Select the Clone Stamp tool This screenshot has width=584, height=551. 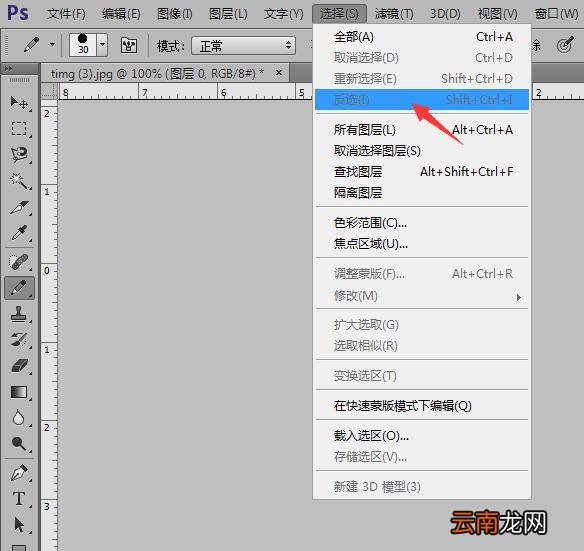pos(19,314)
